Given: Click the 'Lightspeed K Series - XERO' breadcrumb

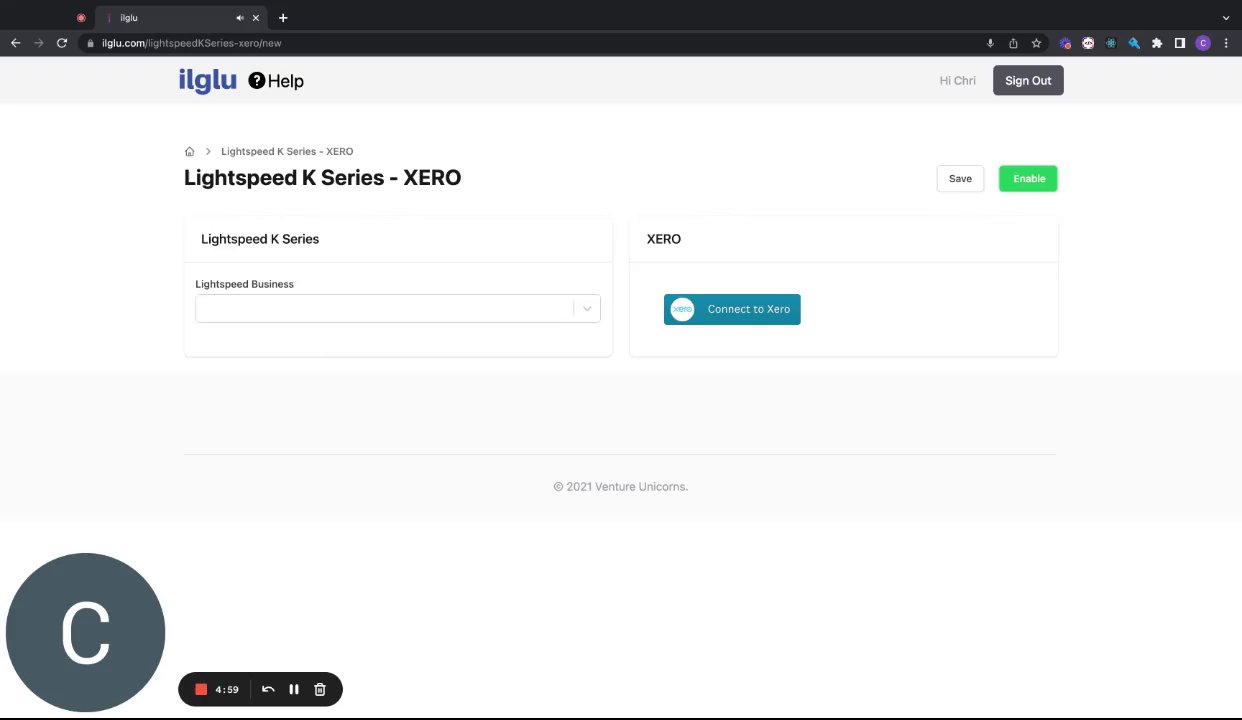Looking at the screenshot, I should click(x=287, y=152).
